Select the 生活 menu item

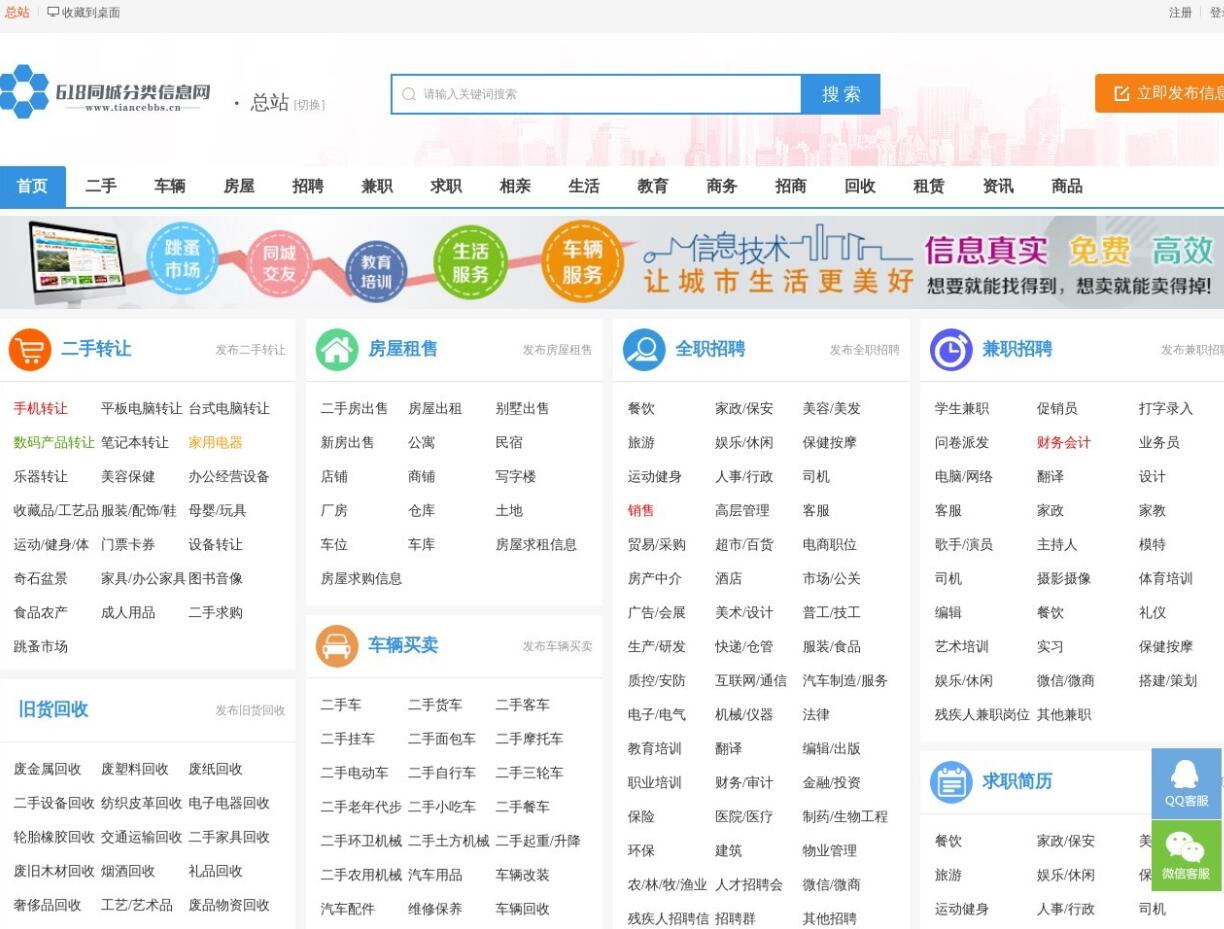[x=583, y=186]
